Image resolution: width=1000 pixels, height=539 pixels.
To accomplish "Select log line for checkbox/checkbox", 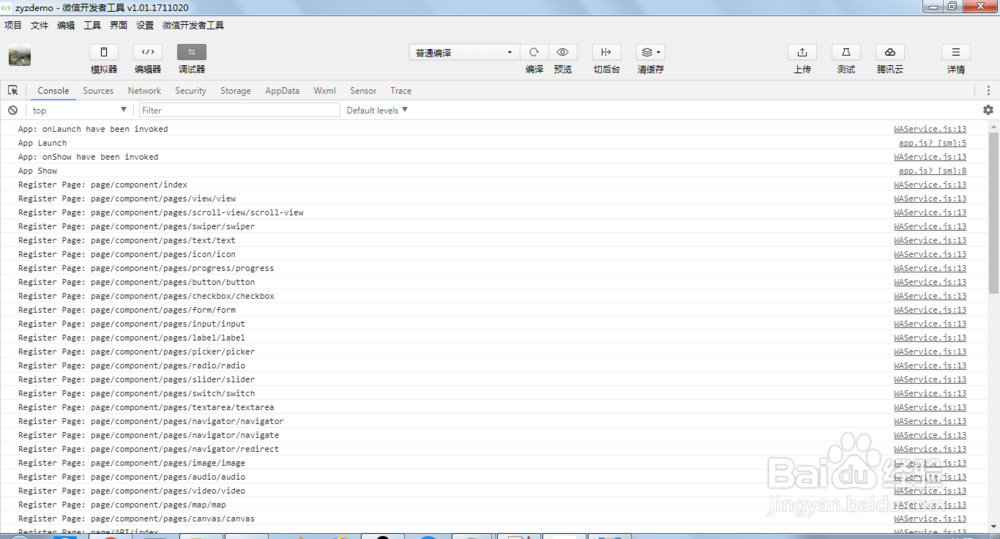I will [146, 296].
